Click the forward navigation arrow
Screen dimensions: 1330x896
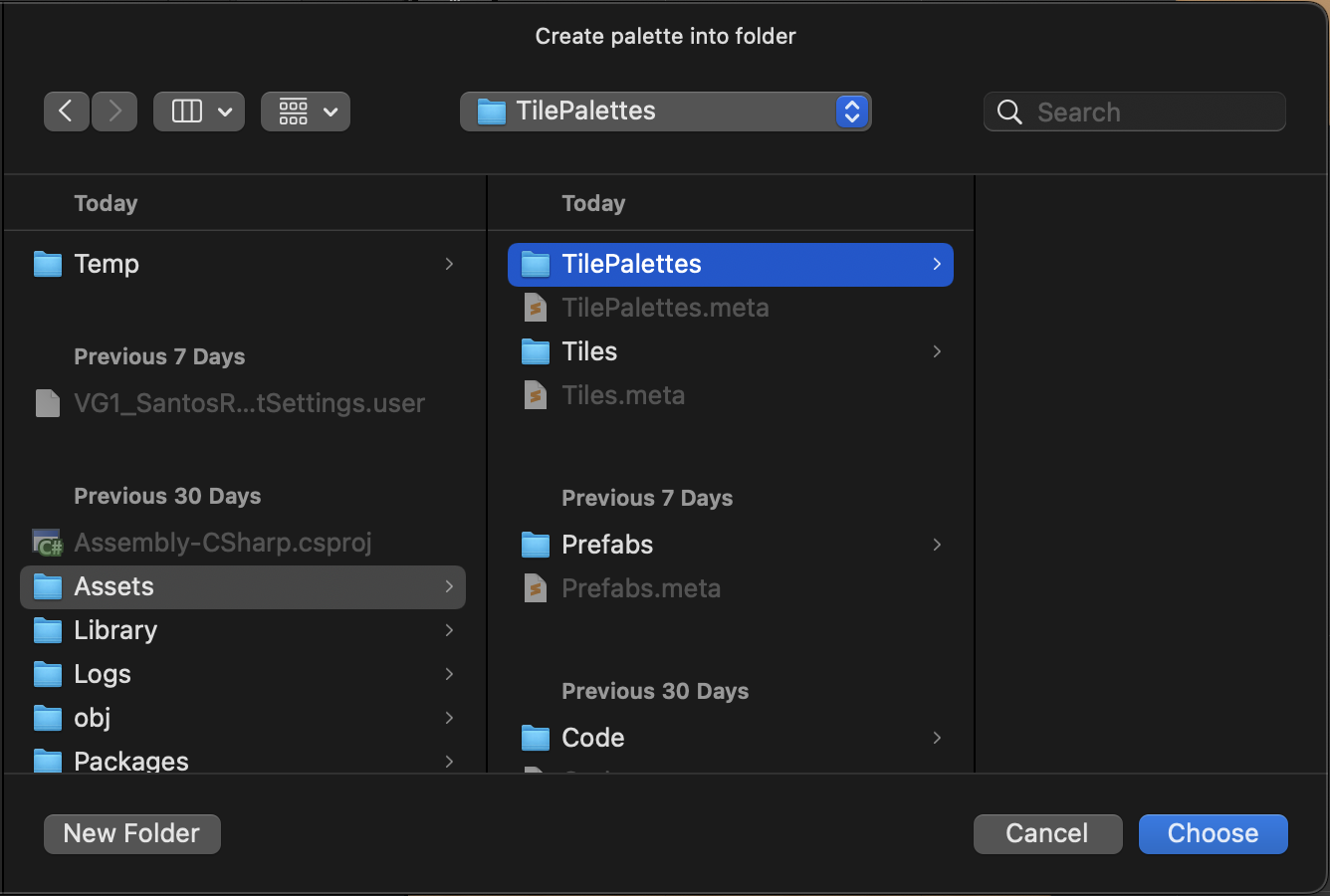point(115,112)
